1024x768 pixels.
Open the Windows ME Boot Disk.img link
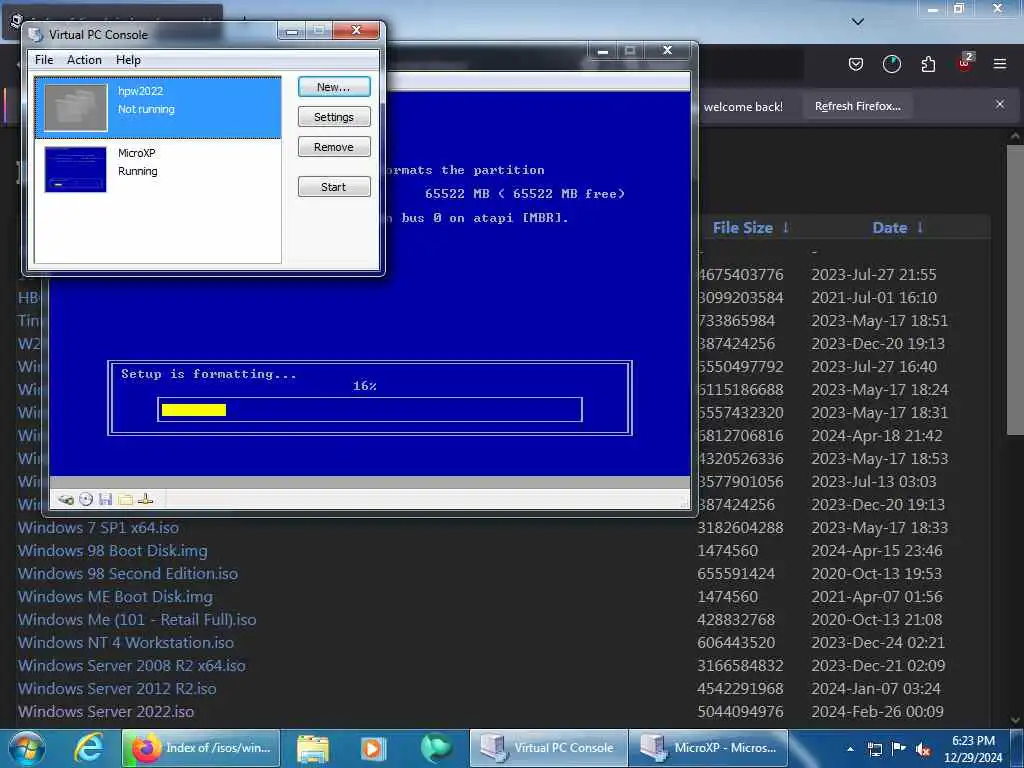[115, 597]
